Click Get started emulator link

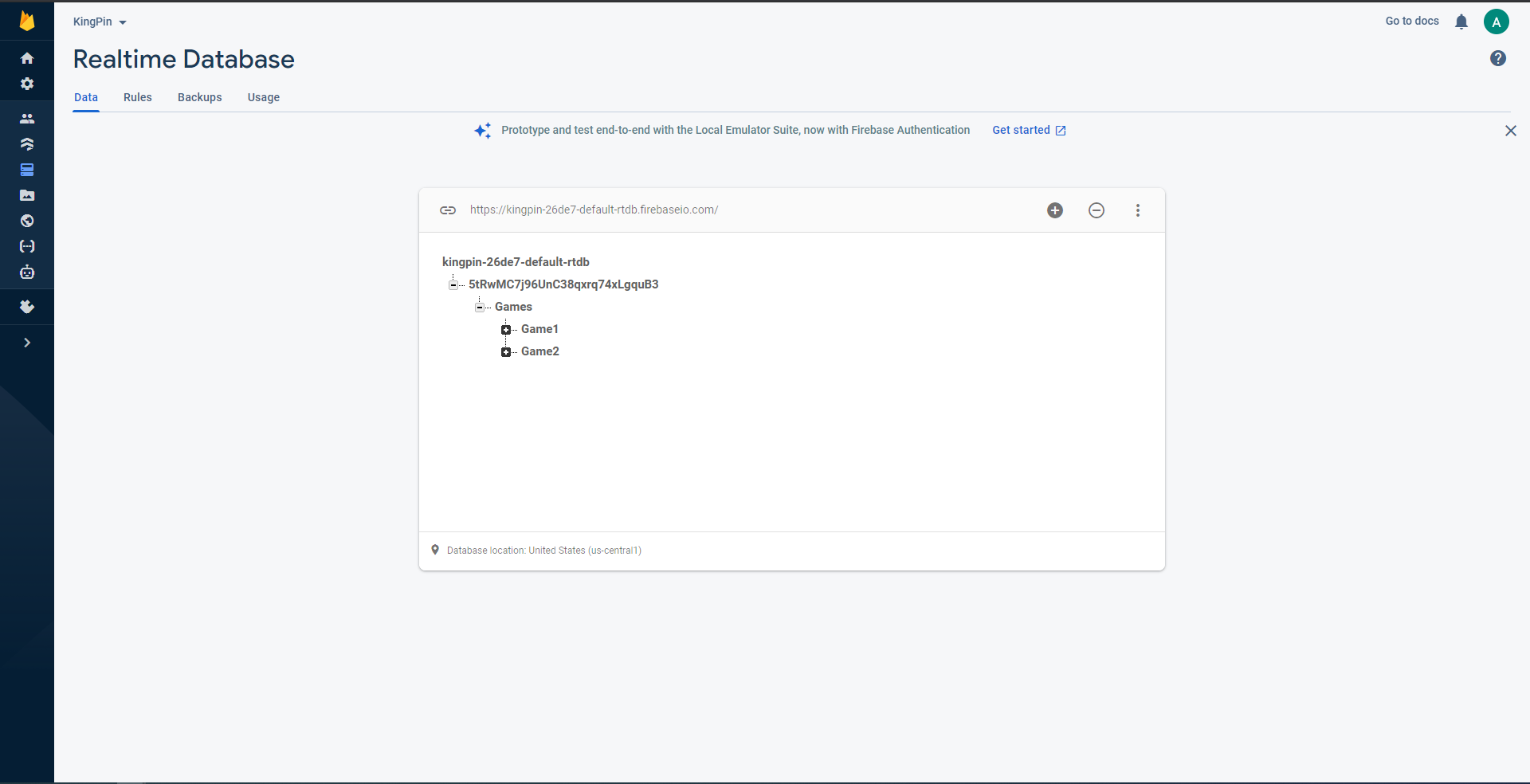click(x=1029, y=130)
